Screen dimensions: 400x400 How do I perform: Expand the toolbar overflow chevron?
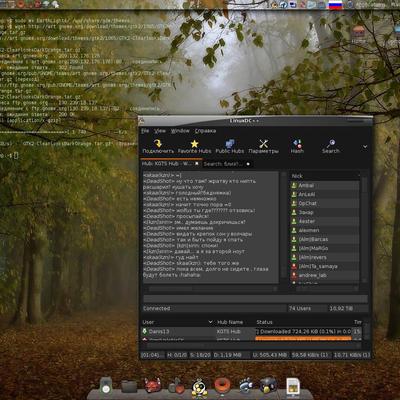[x=365, y=147]
